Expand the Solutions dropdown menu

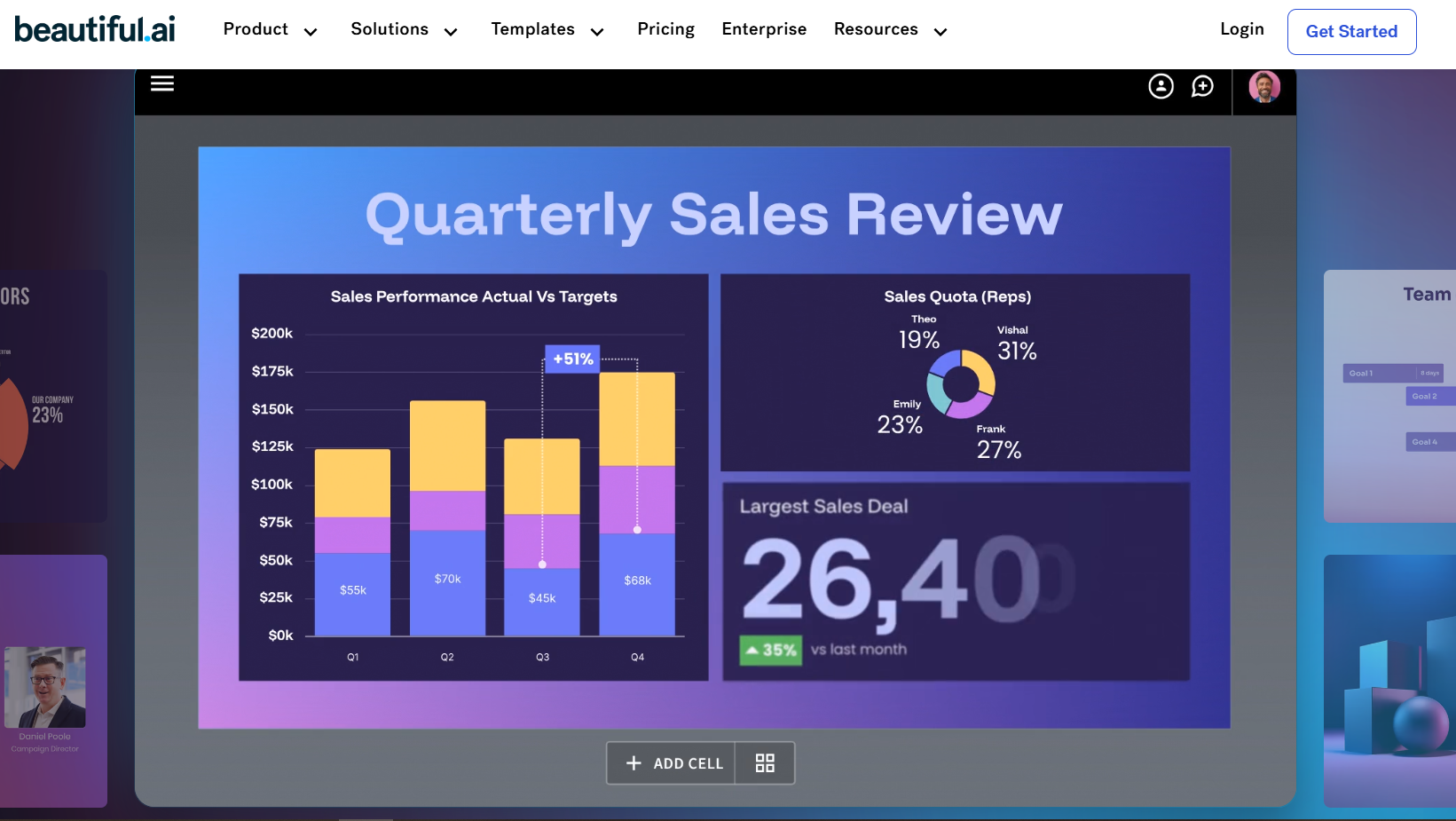(x=404, y=29)
